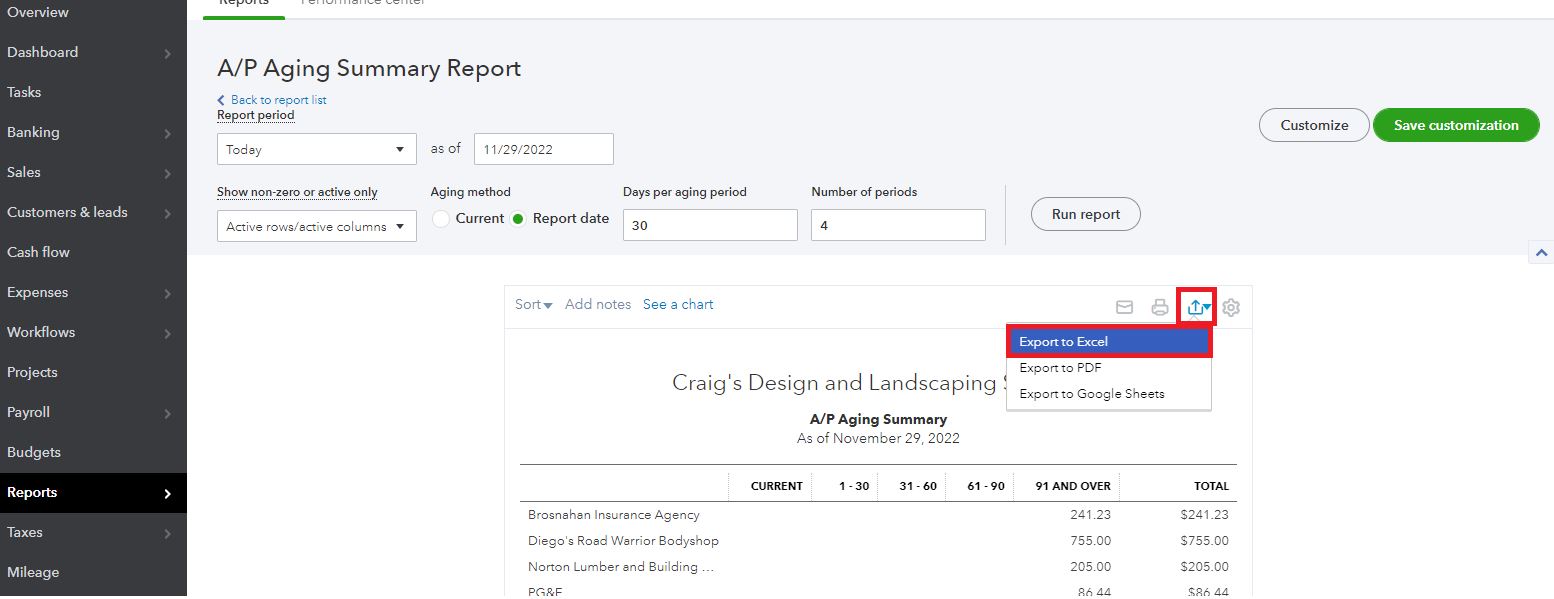Open report settings gear icon
Image resolution: width=1554 pixels, height=599 pixels.
[1231, 307]
